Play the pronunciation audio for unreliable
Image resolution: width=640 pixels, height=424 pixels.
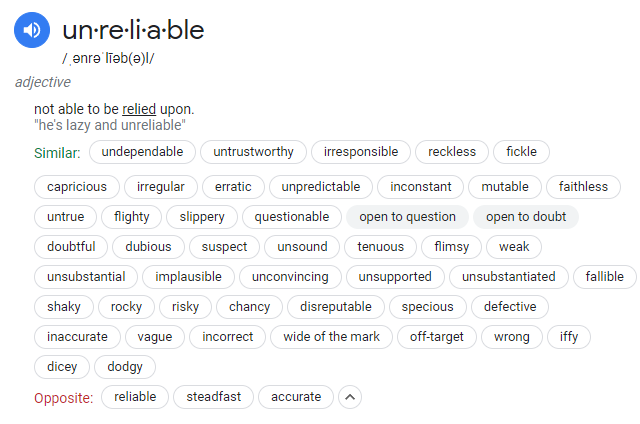pos(32,31)
